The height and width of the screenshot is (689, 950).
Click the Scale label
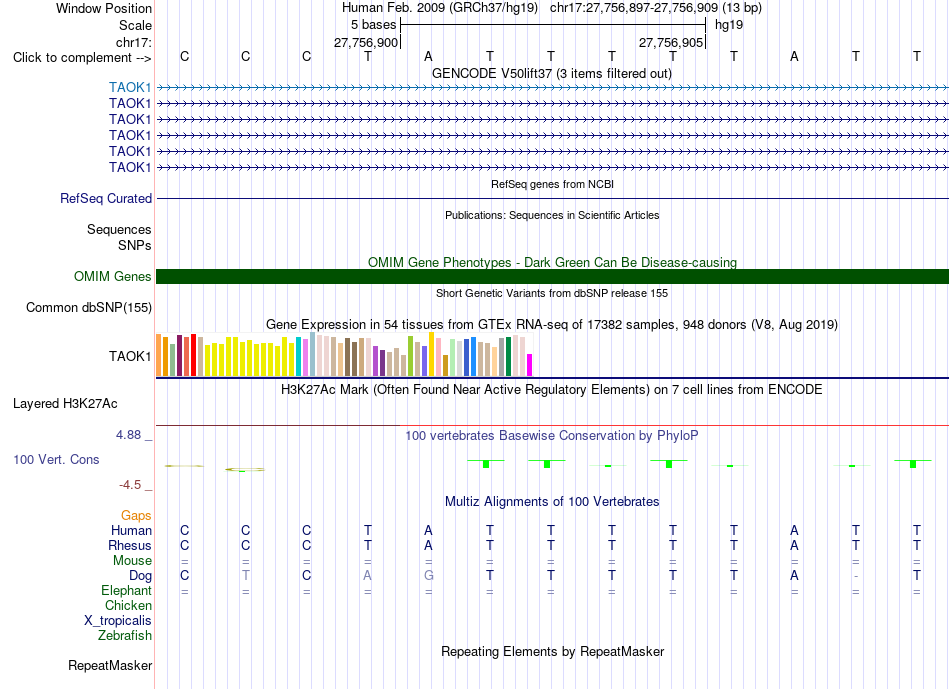tap(135, 26)
